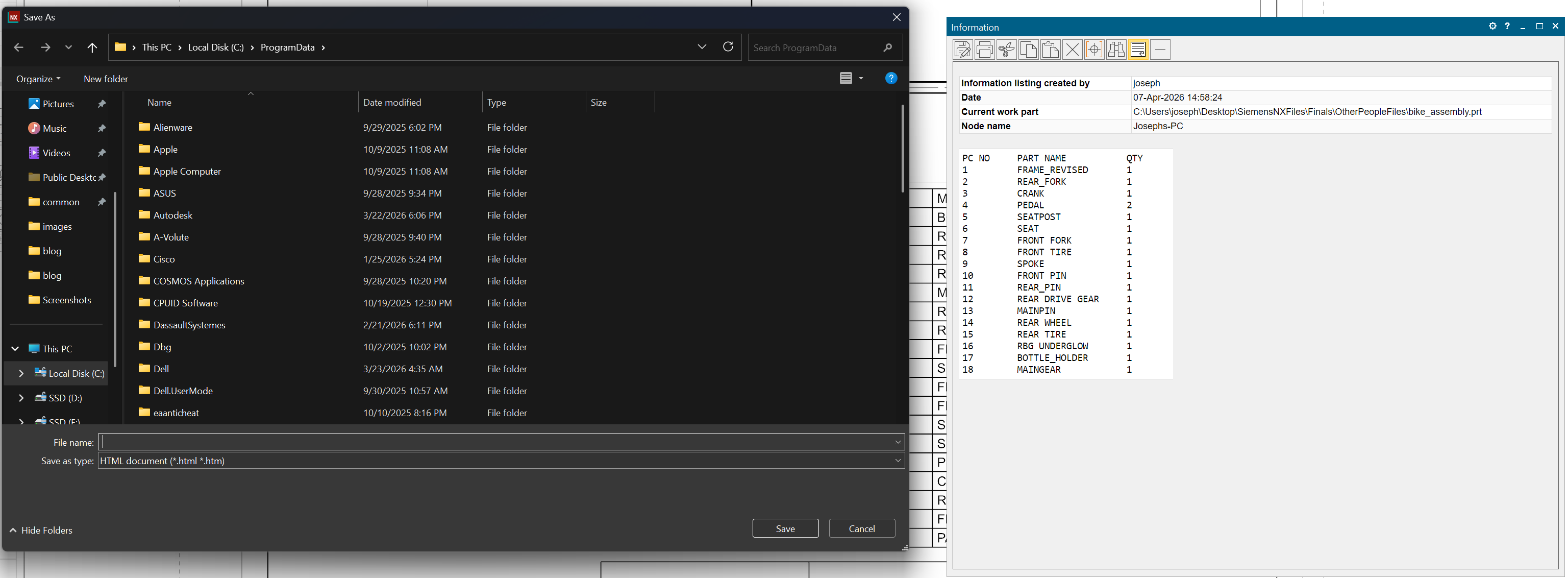The width and height of the screenshot is (1568, 578).
Task: Open the Organize menu
Action: (38, 79)
